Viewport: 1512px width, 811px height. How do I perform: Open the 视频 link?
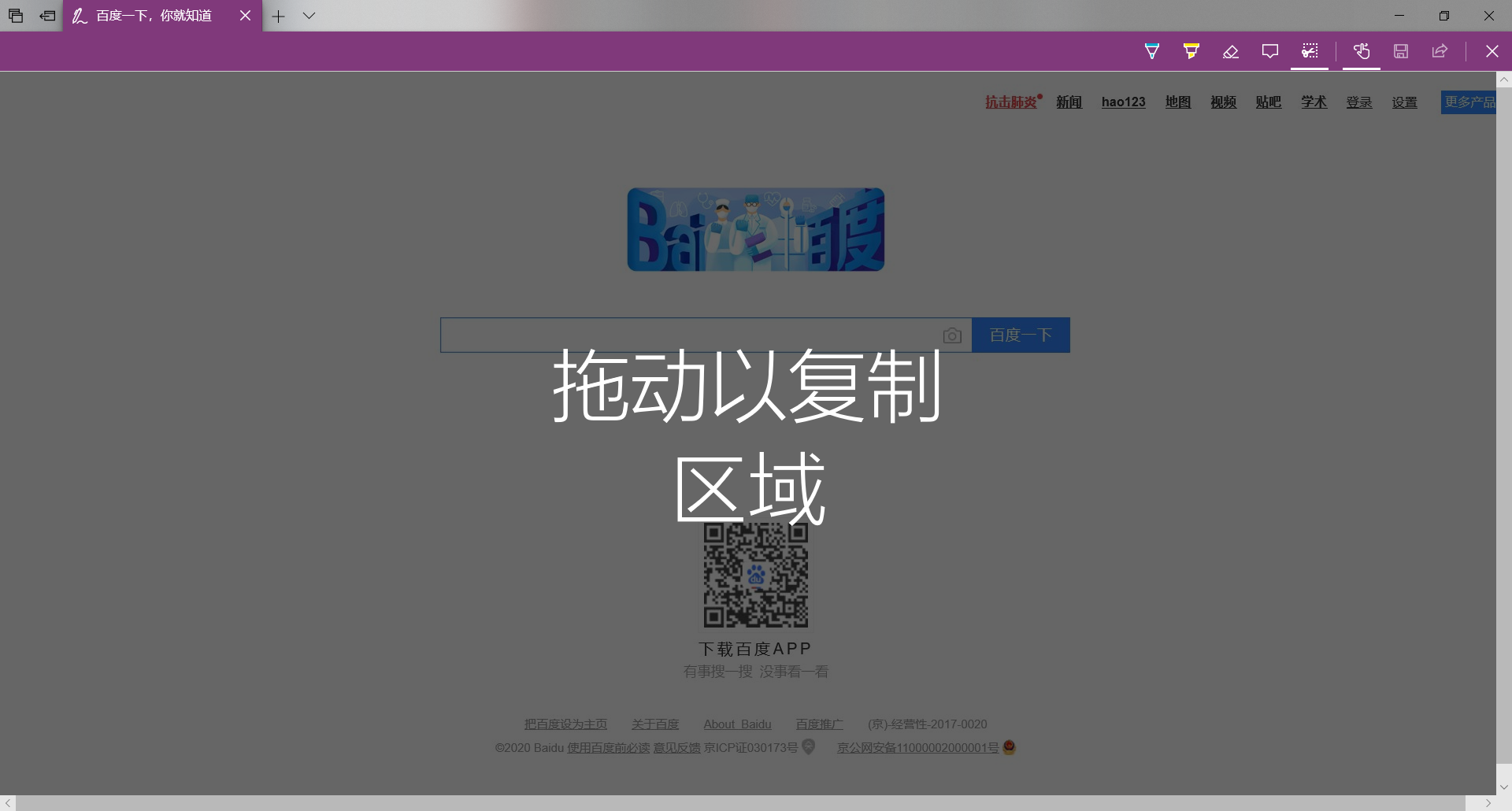pyautogui.click(x=1223, y=102)
